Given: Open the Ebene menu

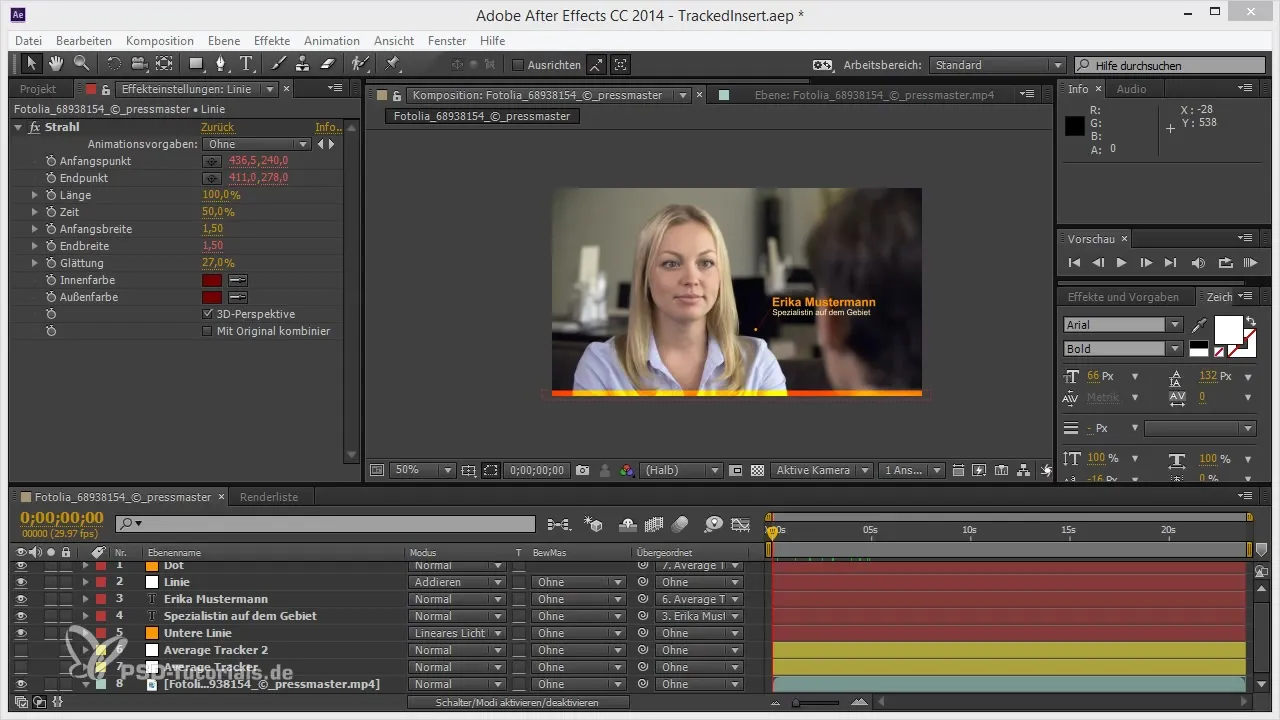Looking at the screenshot, I should (223, 41).
